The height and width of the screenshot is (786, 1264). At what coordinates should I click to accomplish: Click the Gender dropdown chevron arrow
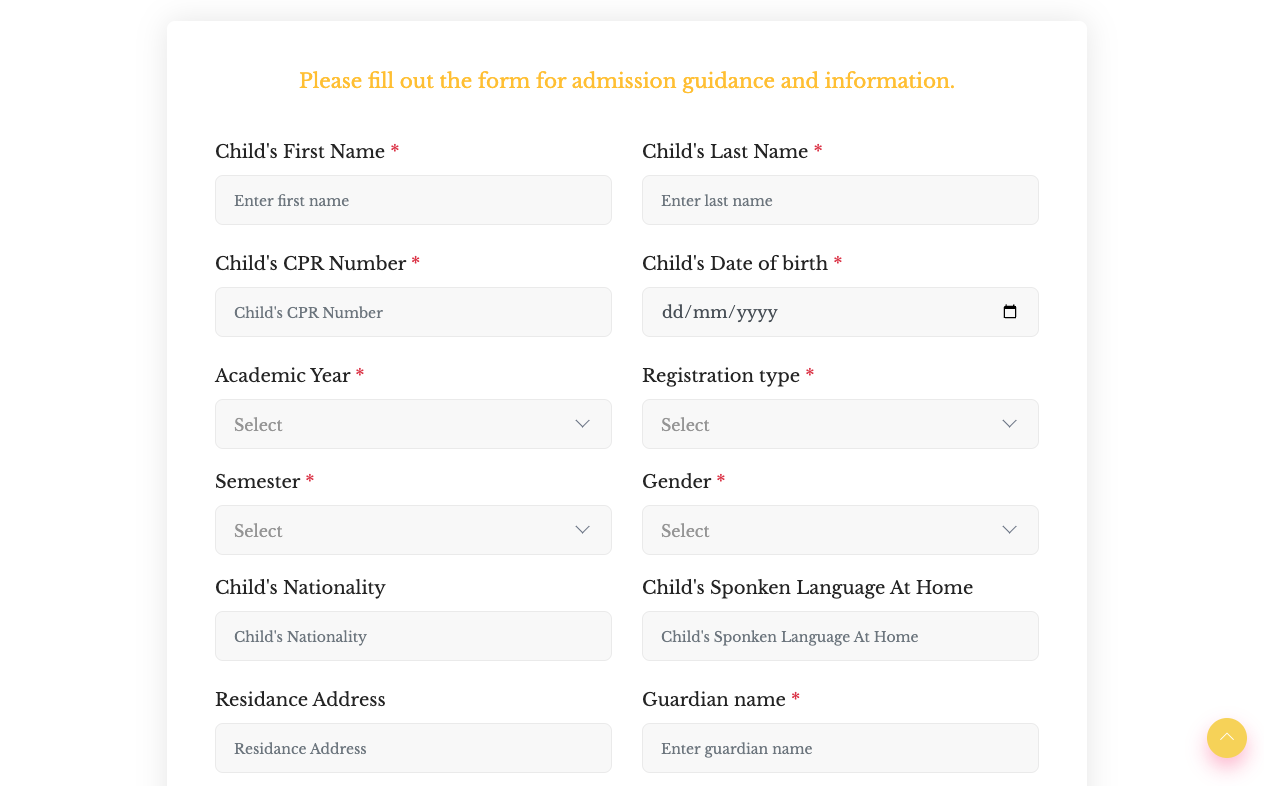[1009, 530]
